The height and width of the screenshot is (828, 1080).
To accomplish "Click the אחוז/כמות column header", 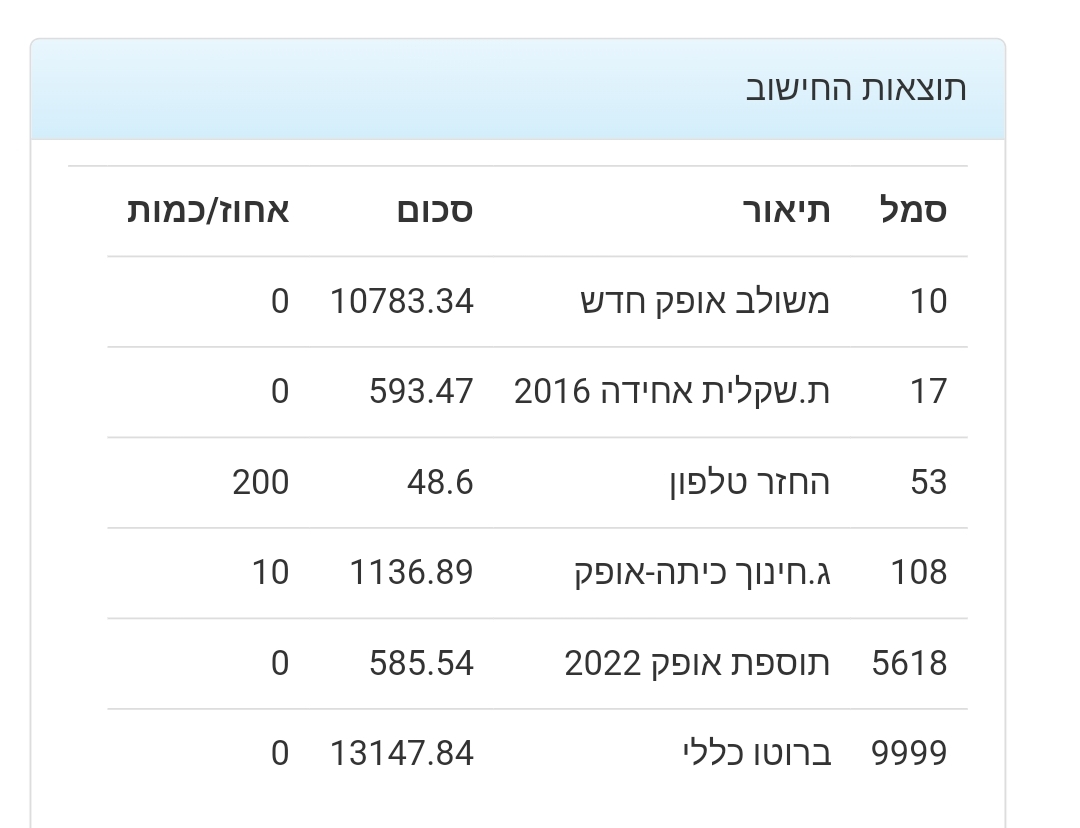I will click(x=208, y=211).
